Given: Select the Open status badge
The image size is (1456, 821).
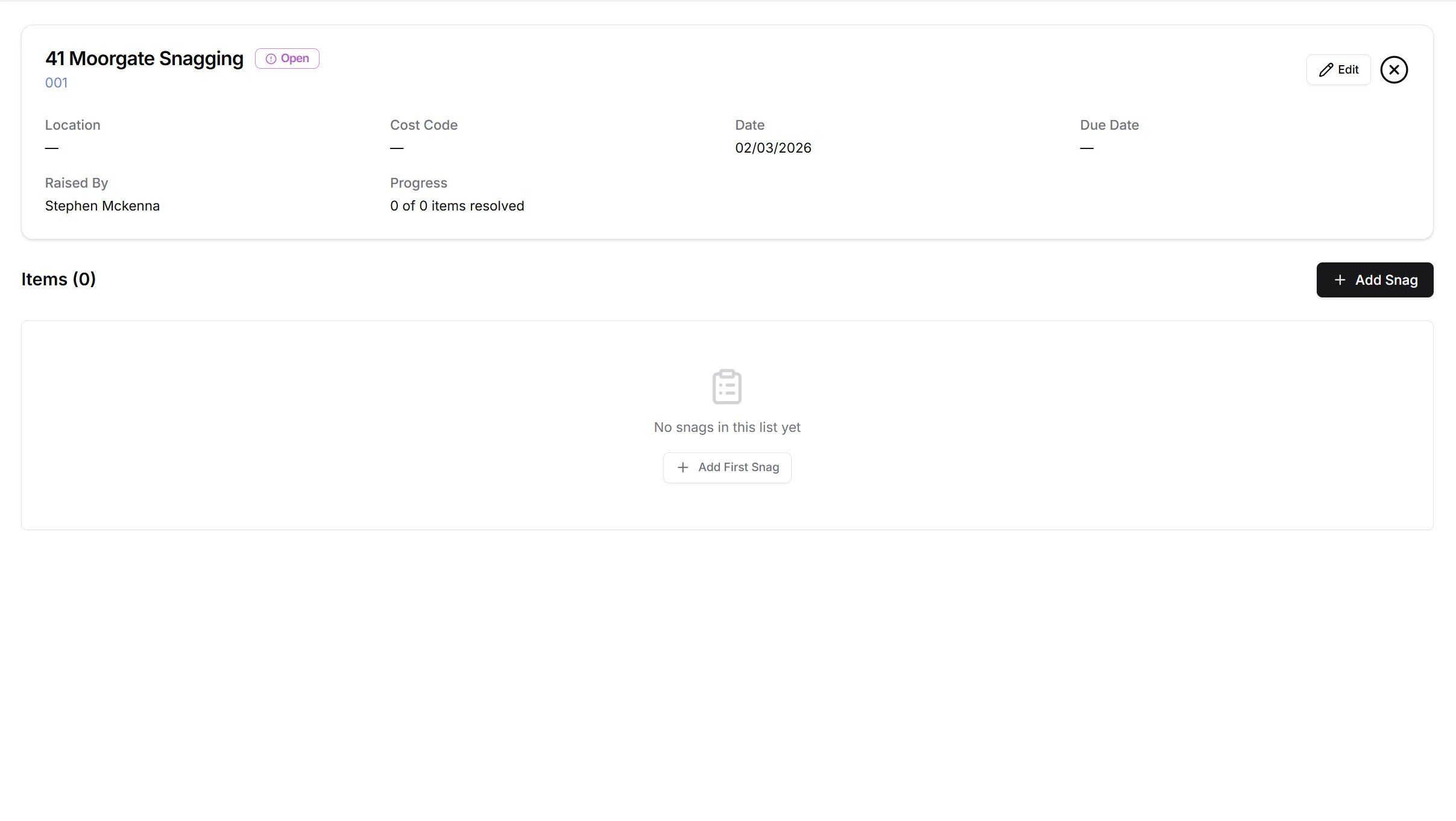Looking at the screenshot, I should 288,59.
